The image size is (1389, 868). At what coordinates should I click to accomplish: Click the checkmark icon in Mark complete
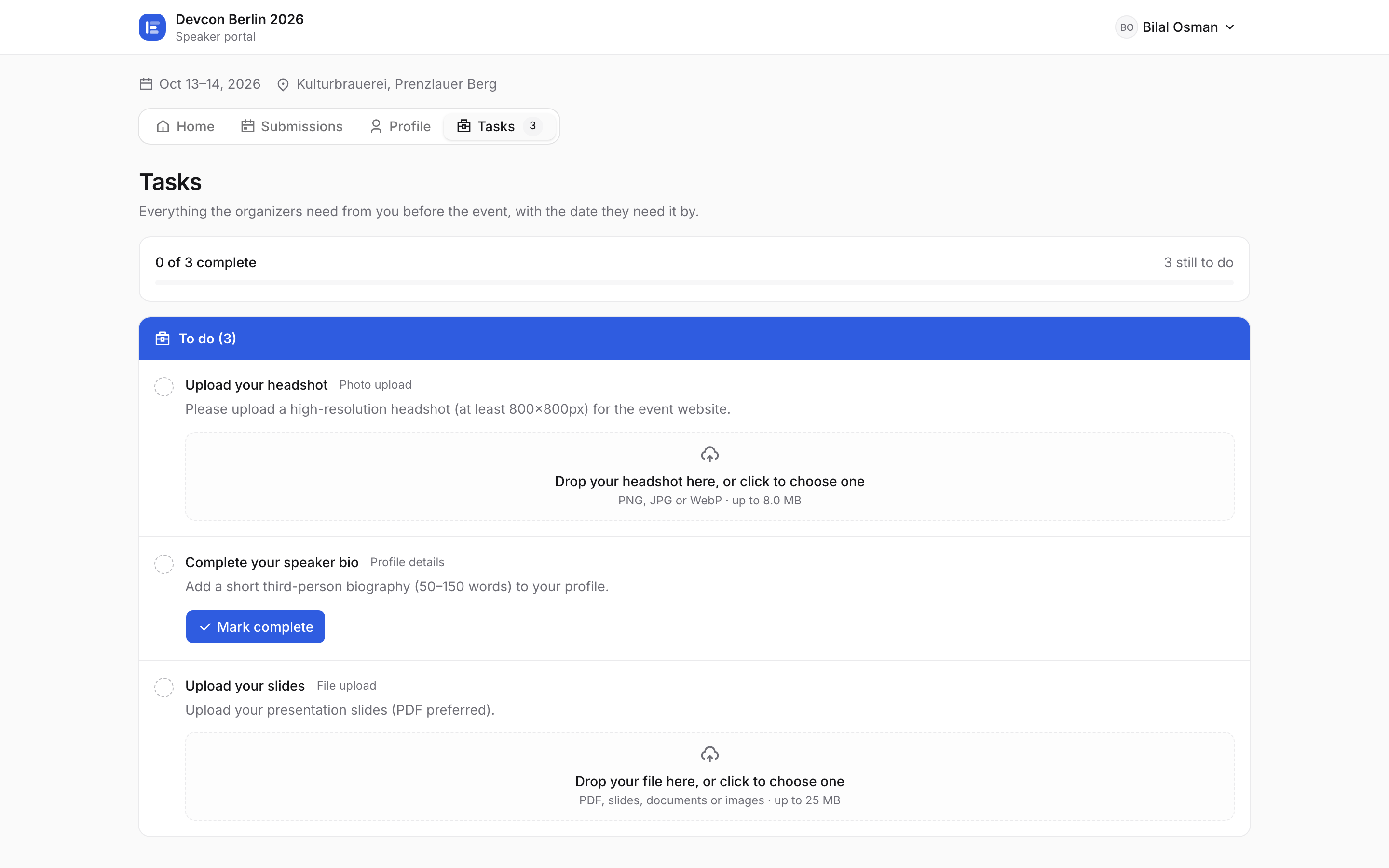[x=205, y=627]
